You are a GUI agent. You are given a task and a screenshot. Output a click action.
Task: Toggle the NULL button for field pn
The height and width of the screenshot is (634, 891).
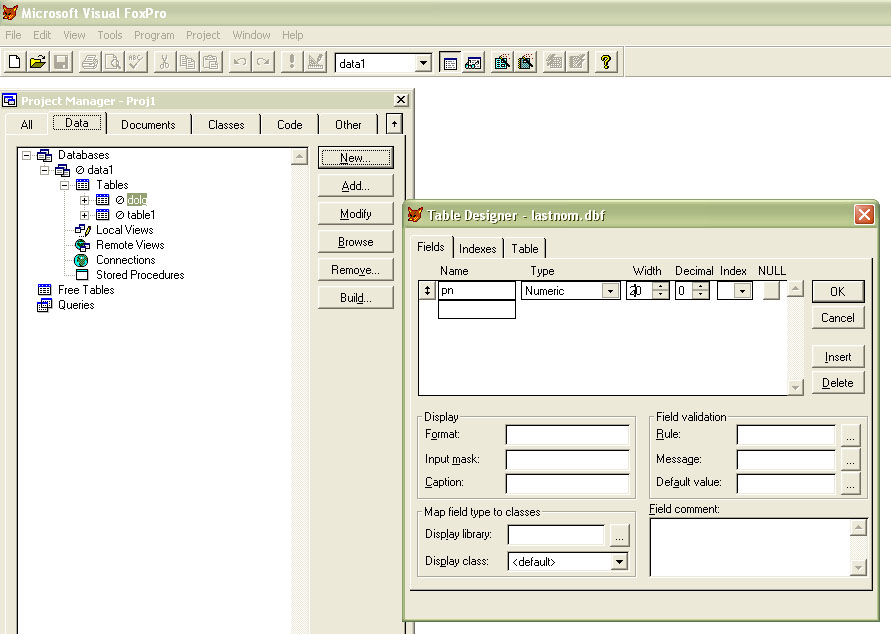coord(770,291)
